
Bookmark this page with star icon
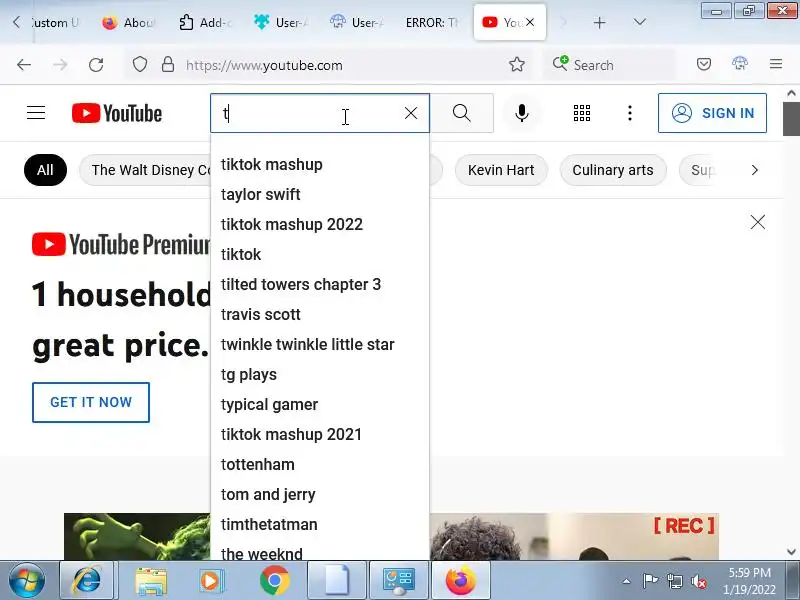click(516, 64)
